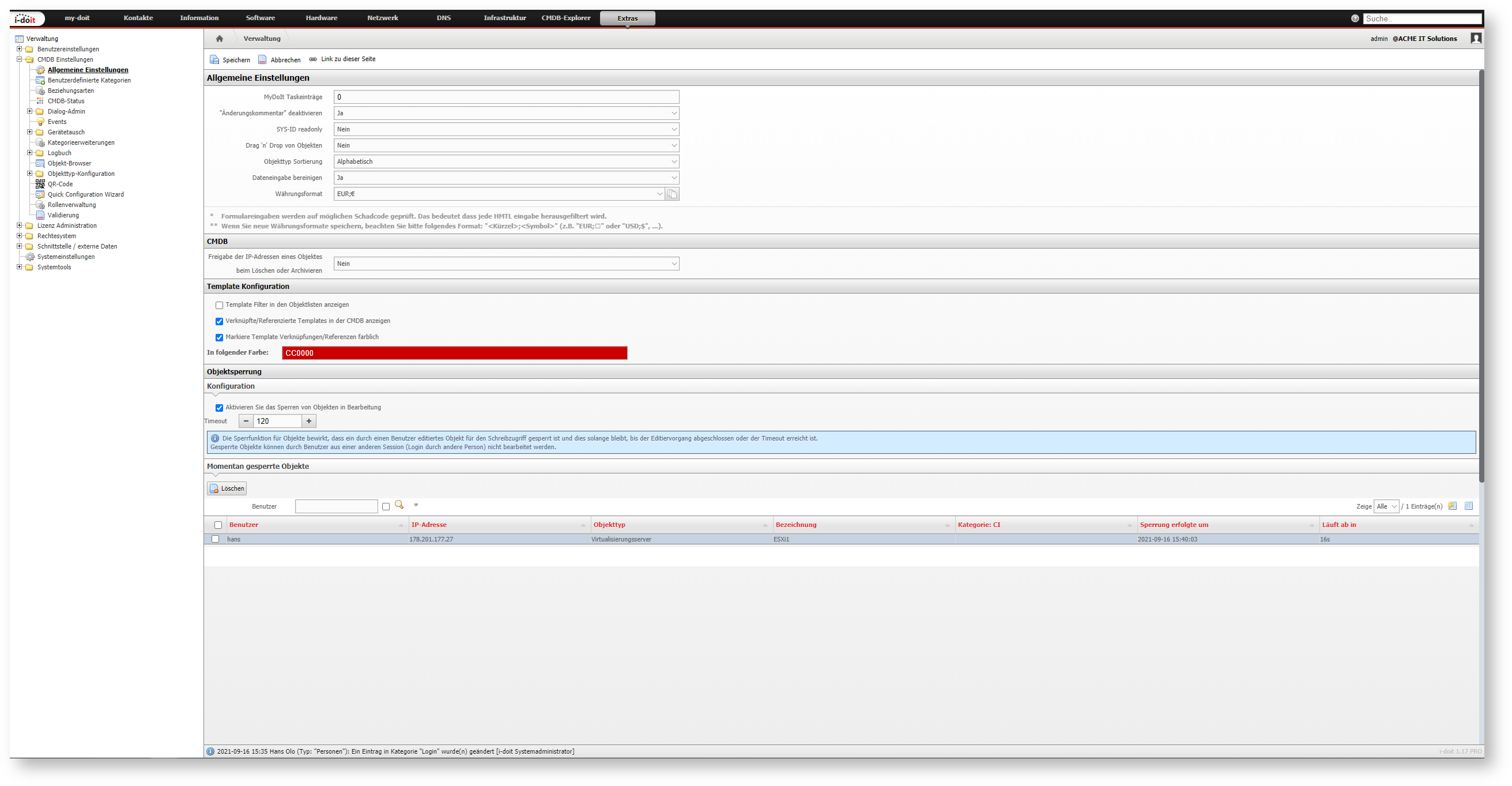Open SYS-ID readonly dropdown
This screenshot has width=1512, height=786.
506,130
